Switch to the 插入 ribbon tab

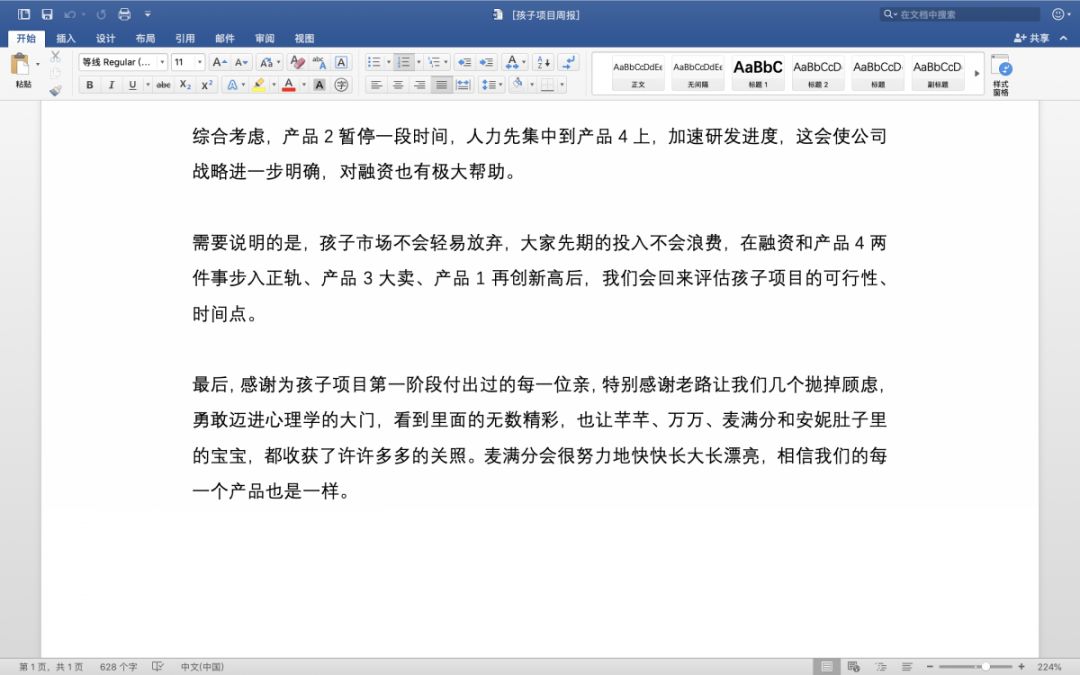(65, 38)
